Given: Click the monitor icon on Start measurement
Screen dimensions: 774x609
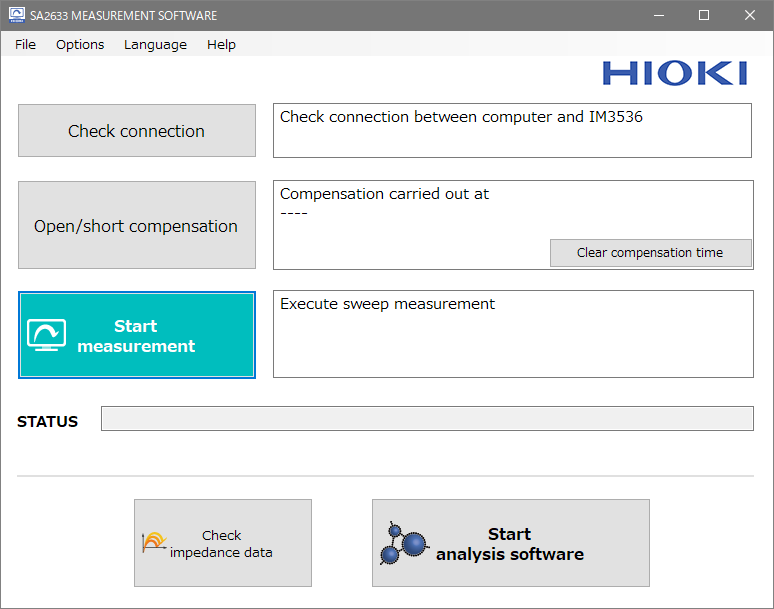Looking at the screenshot, I should pyautogui.click(x=46, y=335).
